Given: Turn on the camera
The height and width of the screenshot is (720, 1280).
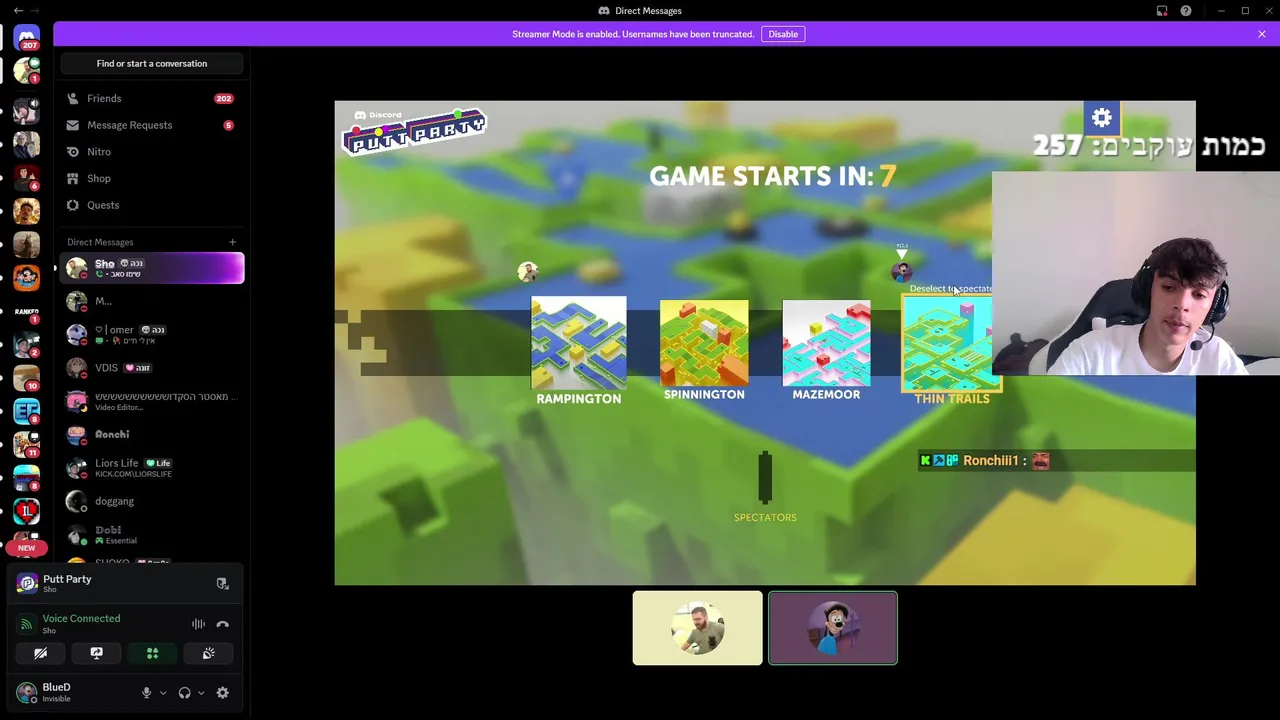Looking at the screenshot, I should click(x=40, y=653).
